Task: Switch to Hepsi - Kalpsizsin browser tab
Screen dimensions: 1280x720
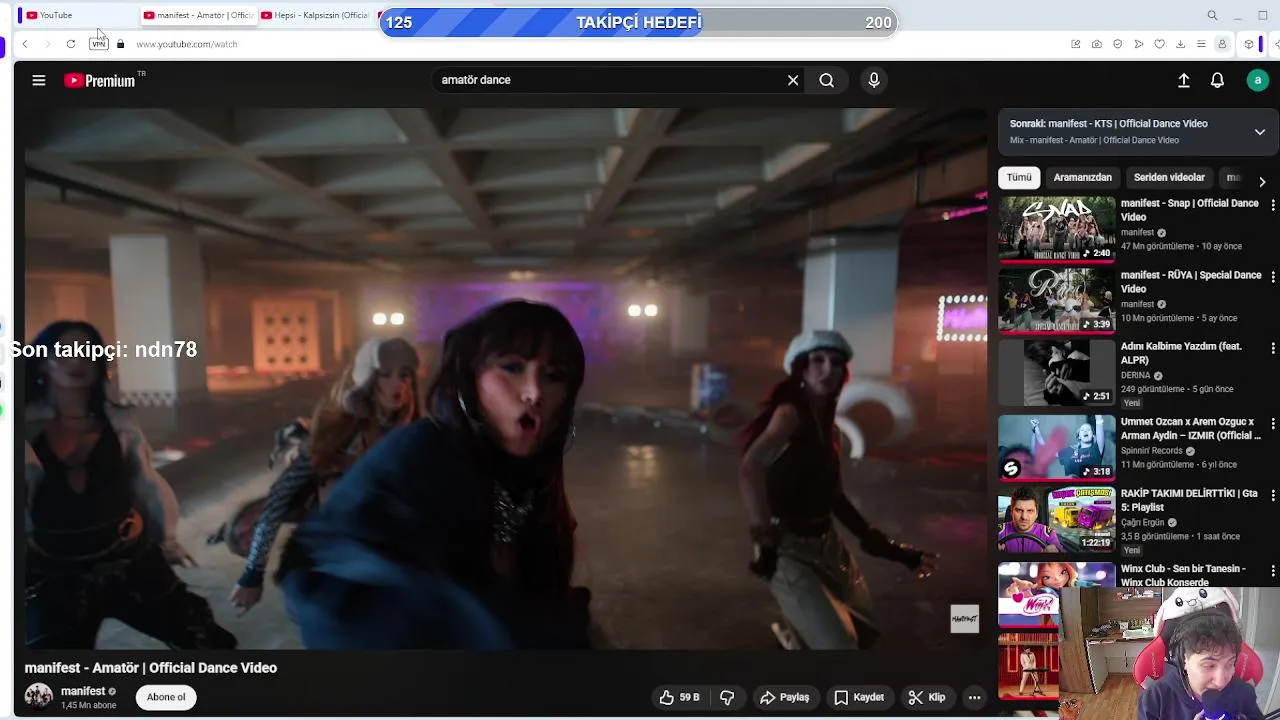Action: pos(314,15)
